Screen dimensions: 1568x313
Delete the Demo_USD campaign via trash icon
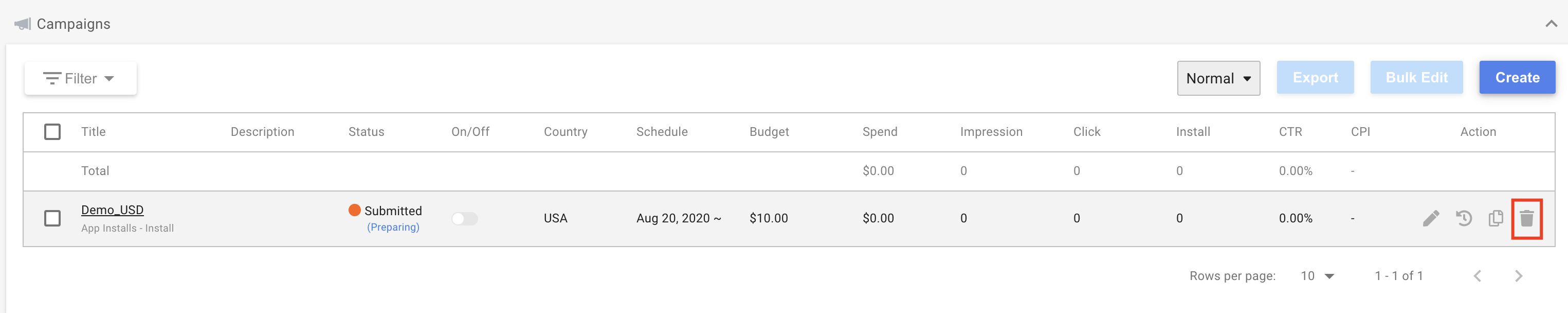tap(1526, 219)
